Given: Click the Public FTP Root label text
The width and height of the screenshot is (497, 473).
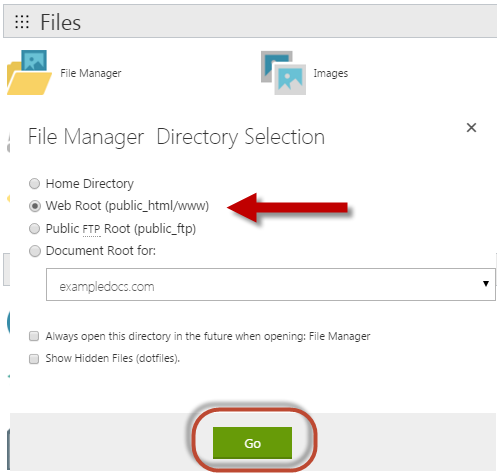Looking at the screenshot, I should [x=121, y=229].
